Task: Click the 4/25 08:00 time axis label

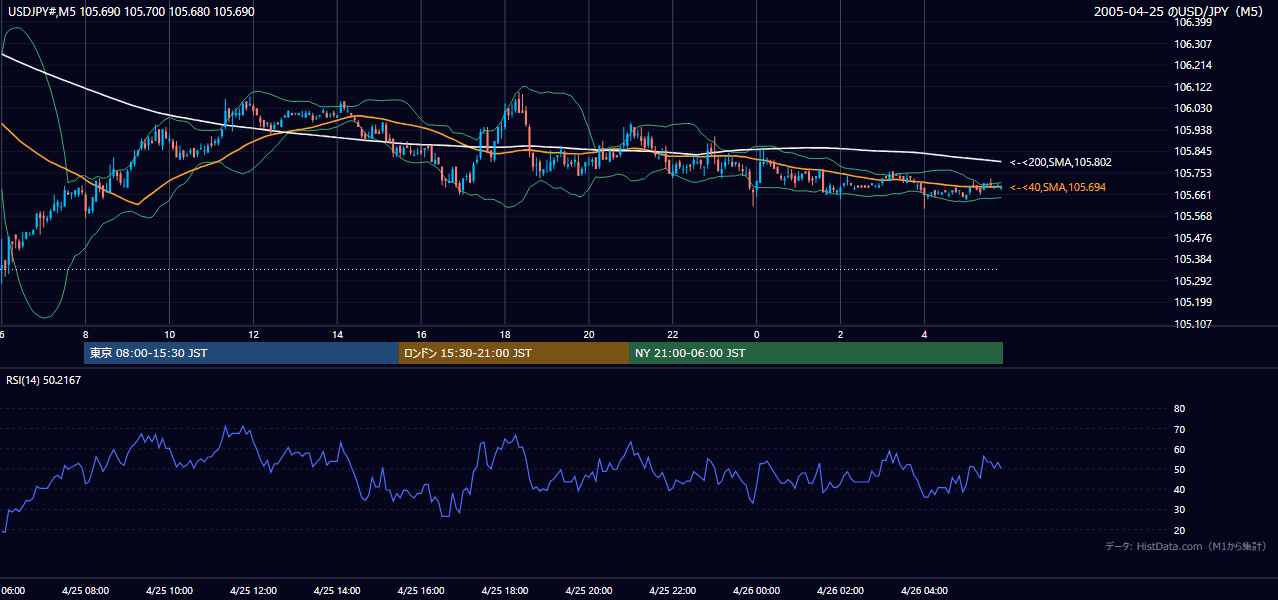Action: tap(85, 590)
